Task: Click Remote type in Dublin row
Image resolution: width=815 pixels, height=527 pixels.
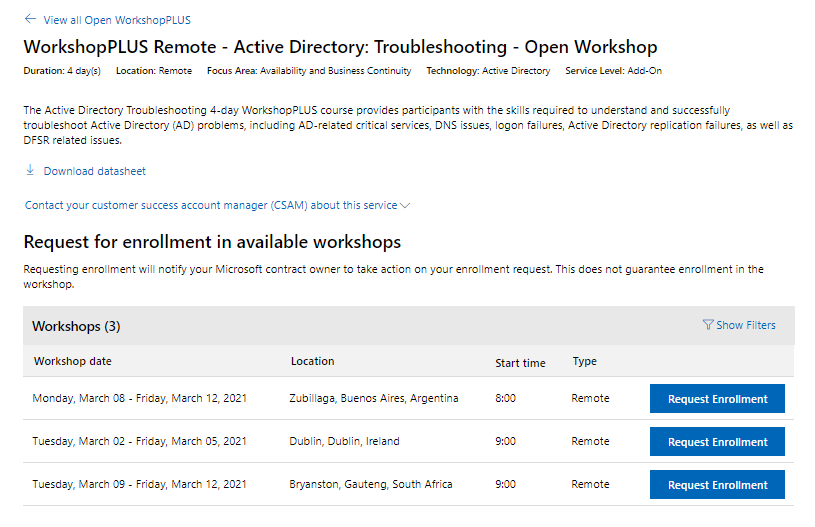Action: (590, 441)
